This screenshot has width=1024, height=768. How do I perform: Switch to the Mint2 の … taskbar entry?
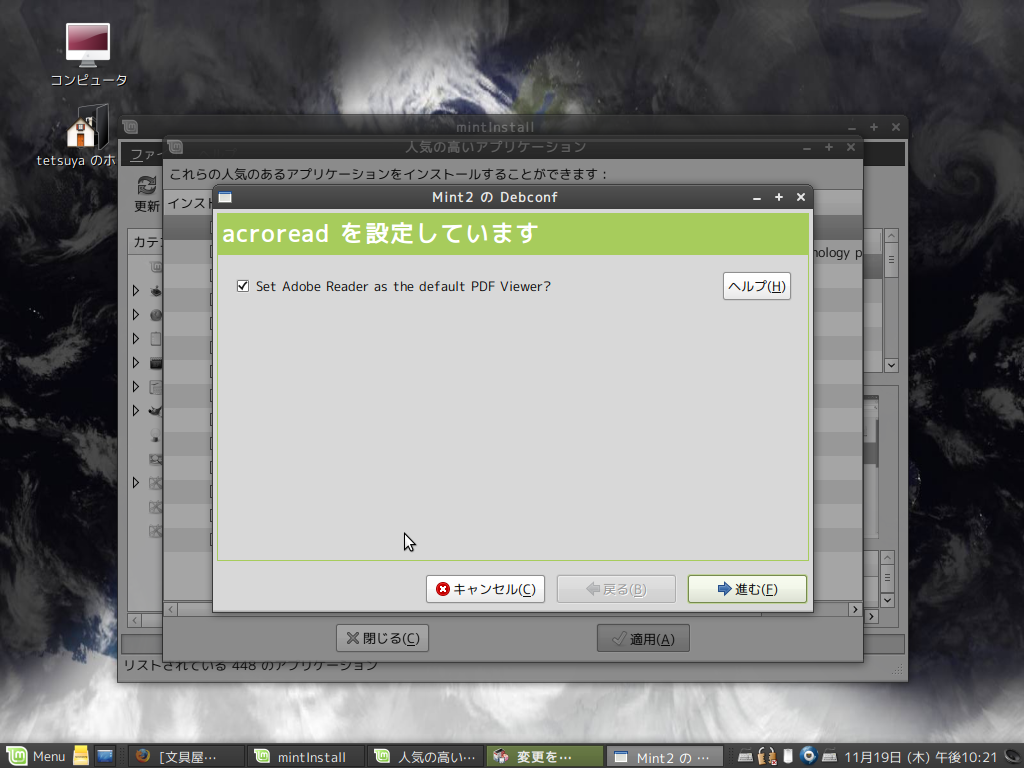click(665, 756)
